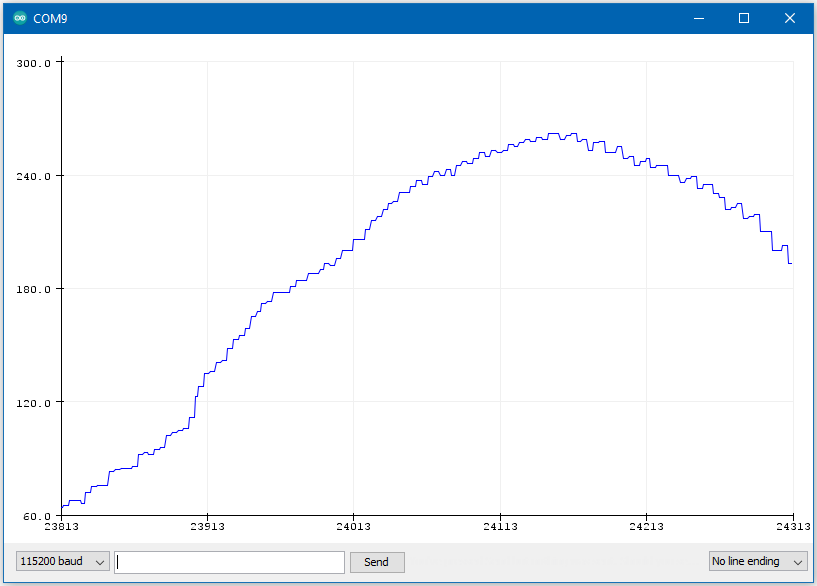Click the 180.0 y-axis label
817x586 pixels.
pos(34,290)
